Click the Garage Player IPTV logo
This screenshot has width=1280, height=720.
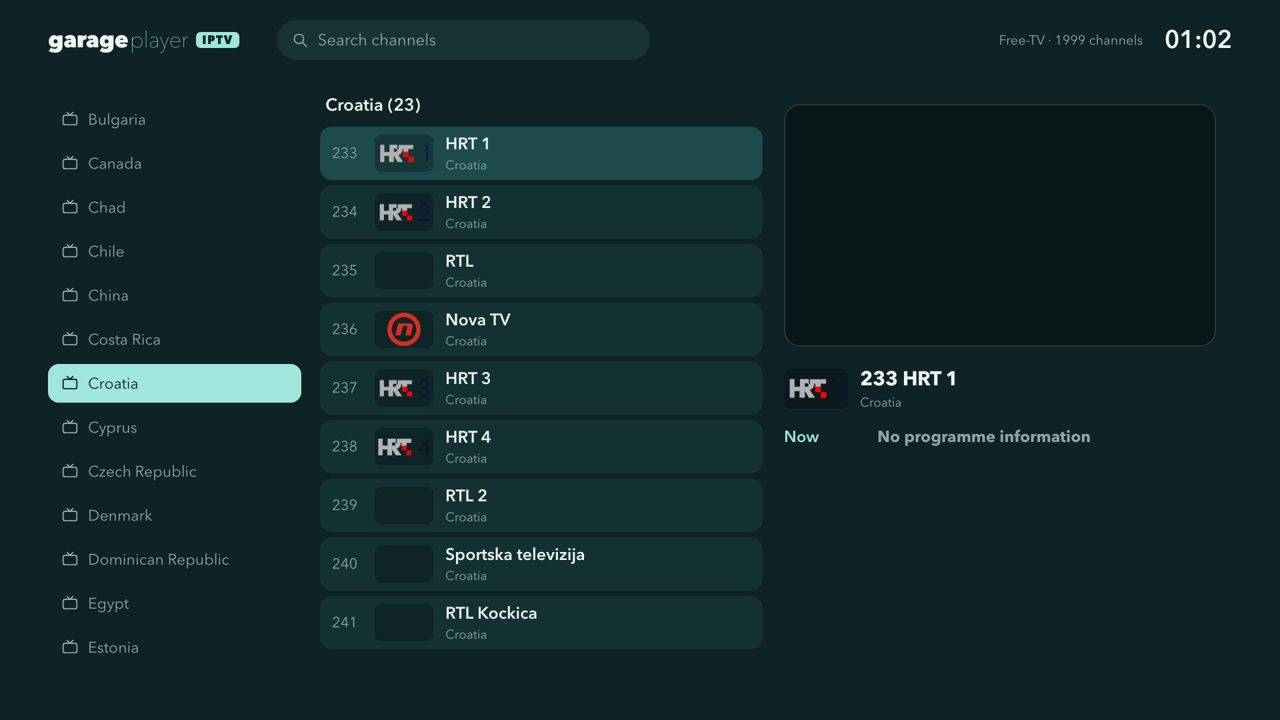144,41
